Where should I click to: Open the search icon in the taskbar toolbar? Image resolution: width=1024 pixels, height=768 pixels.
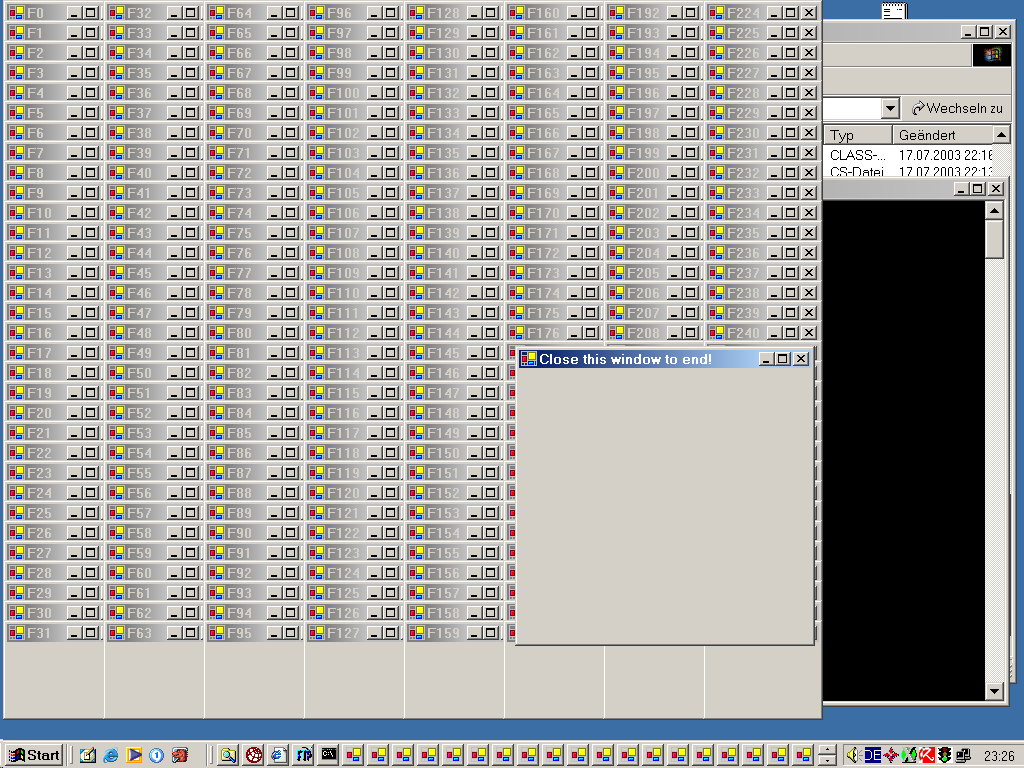tap(228, 755)
